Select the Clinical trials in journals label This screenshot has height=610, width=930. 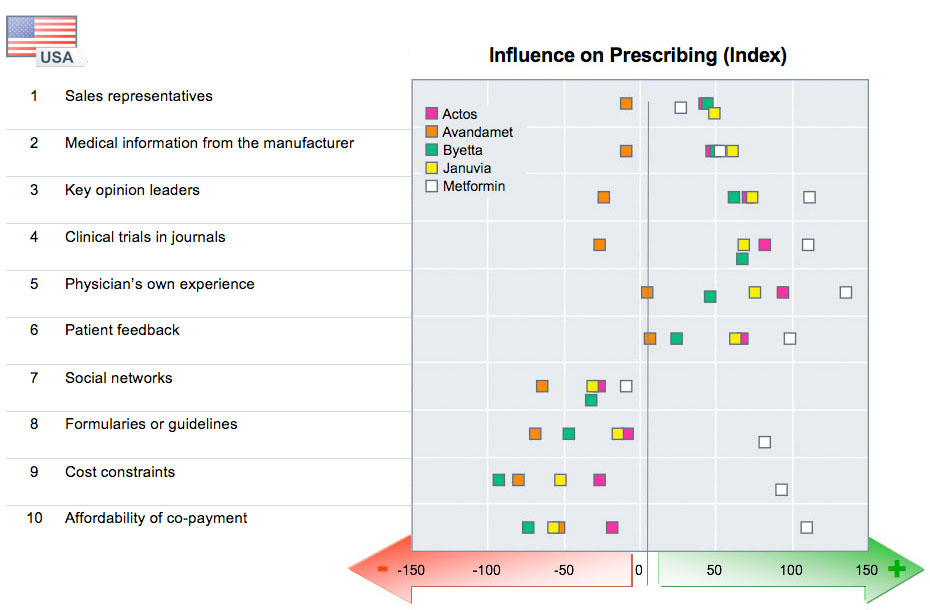pyautogui.click(x=145, y=237)
